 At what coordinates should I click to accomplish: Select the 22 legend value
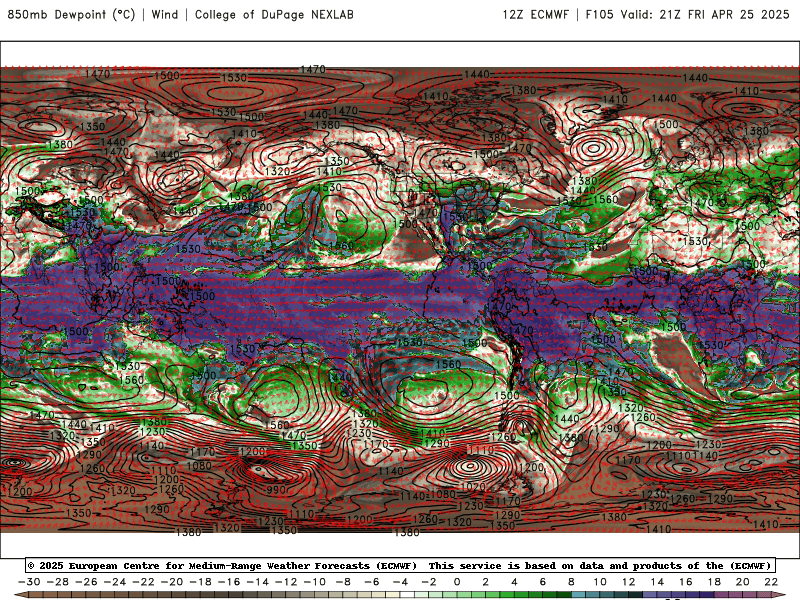click(x=771, y=582)
